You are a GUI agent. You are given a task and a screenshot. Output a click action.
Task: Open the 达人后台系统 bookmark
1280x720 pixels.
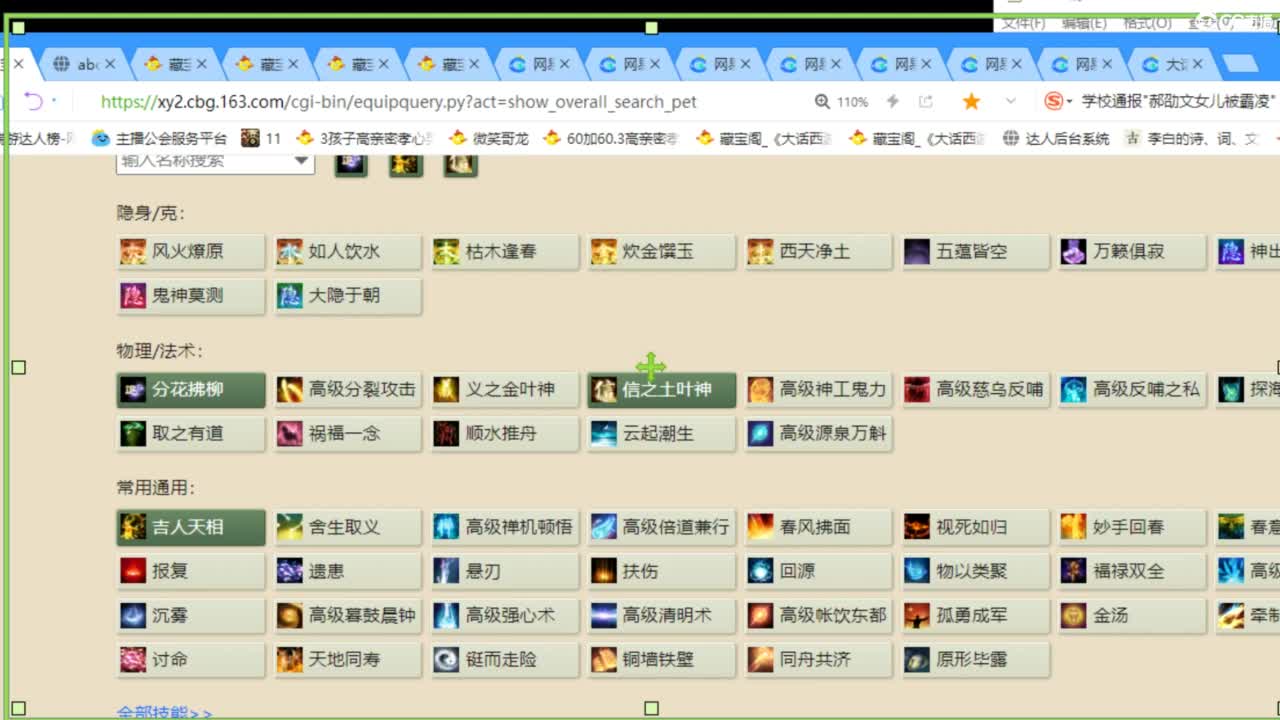1056,139
